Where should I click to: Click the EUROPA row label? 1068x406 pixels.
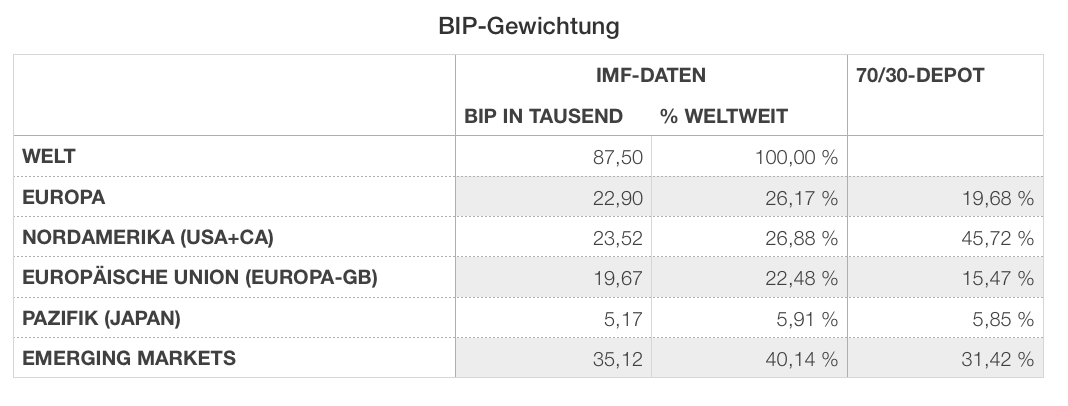(x=63, y=198)
